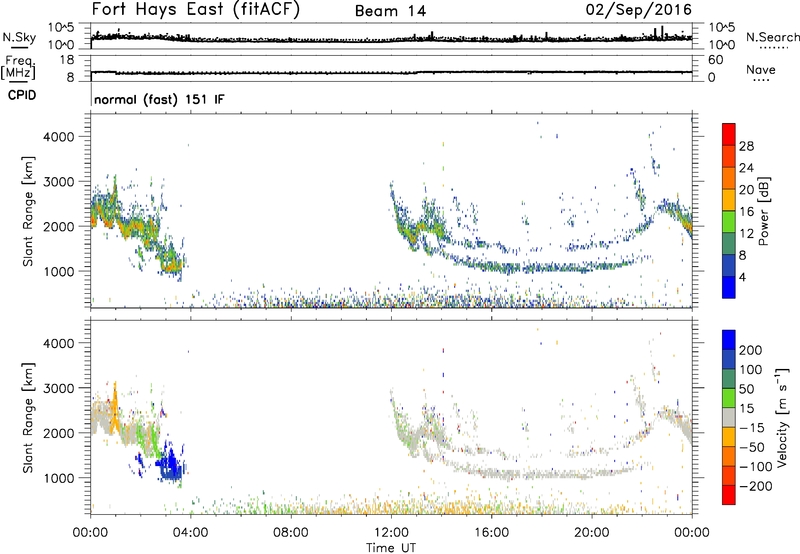Click the bottom red segment of the velocity colorbar
The image size is (800, 554).
pos(729,495)
